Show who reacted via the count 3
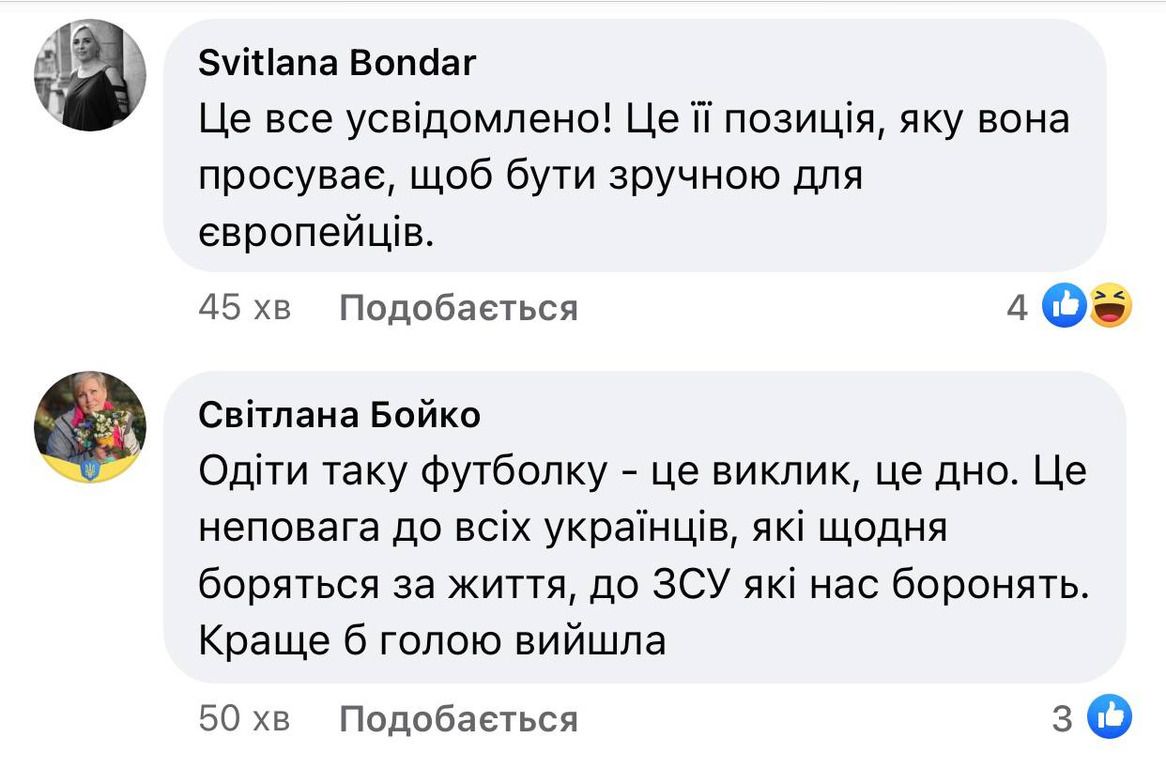This screenshot has height=768, width=1166. 1062,718
